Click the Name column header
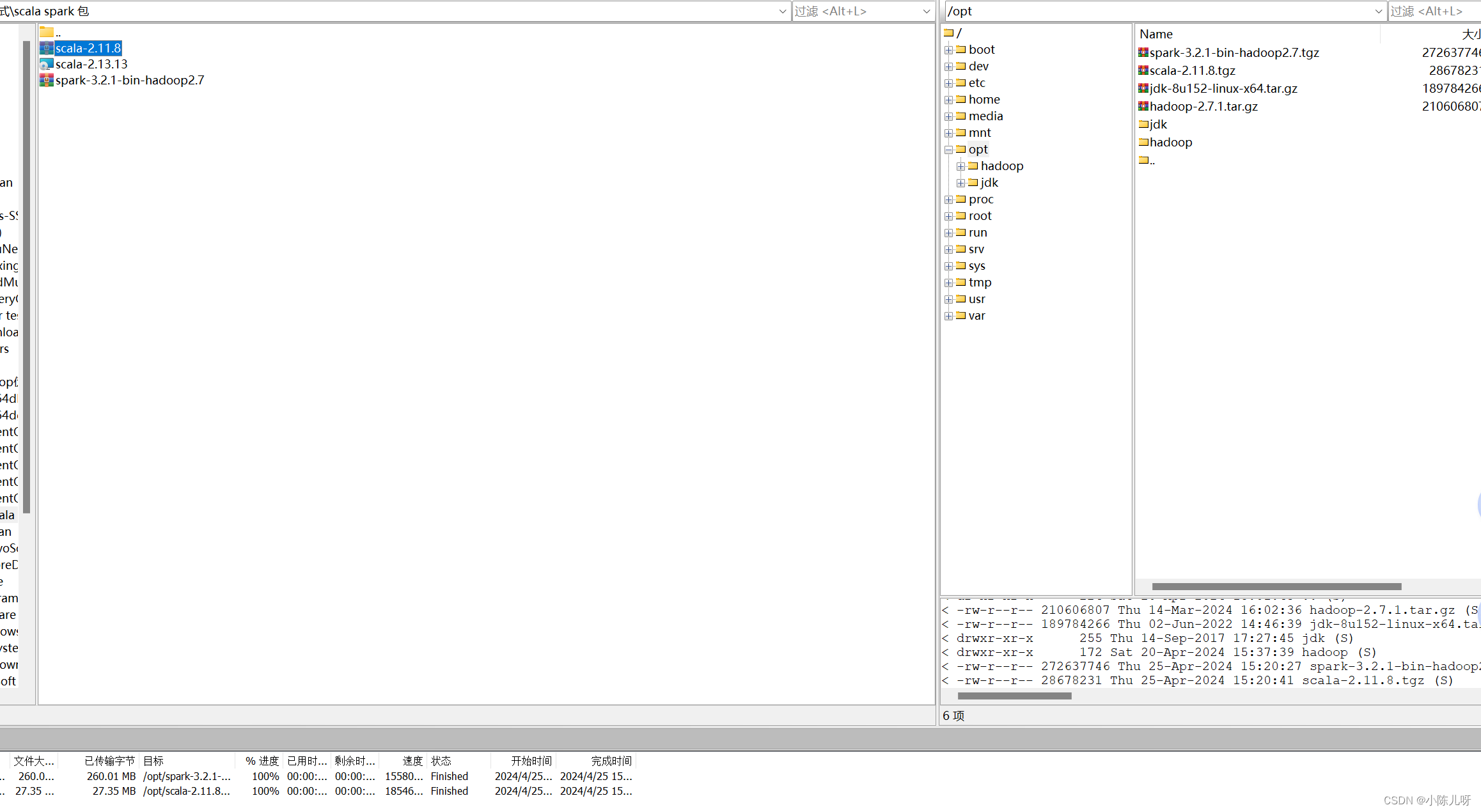Image resolution: width=1481 pixels, height=812 pixels. point(1156,35)
